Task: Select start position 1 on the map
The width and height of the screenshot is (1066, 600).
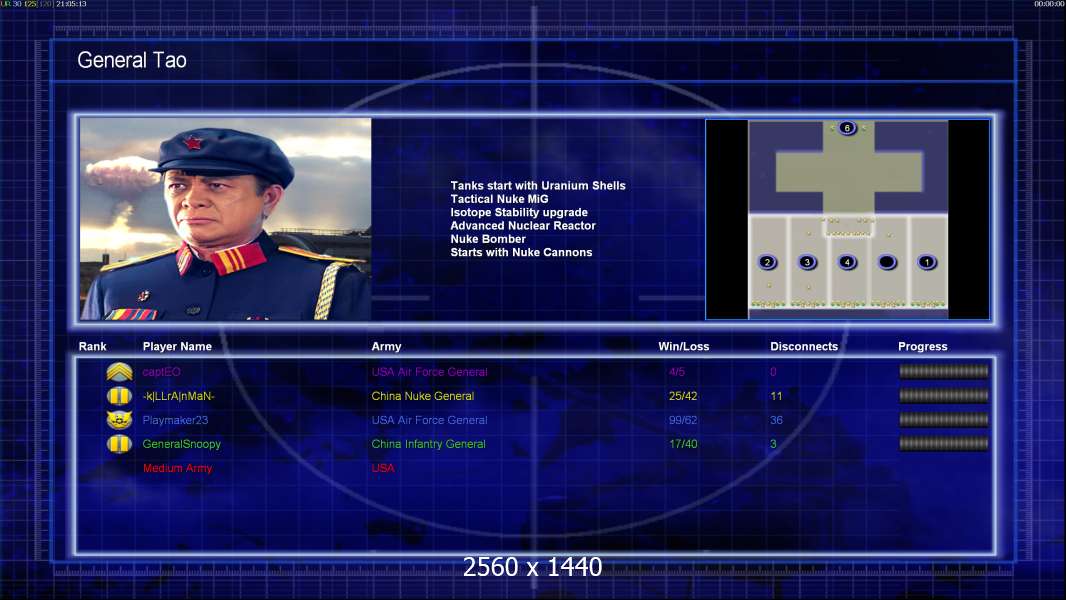Action: 927,262
